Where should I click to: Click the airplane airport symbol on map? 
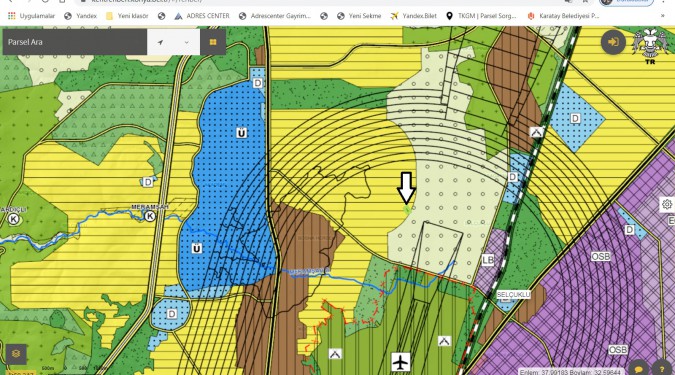coord(400,362)
